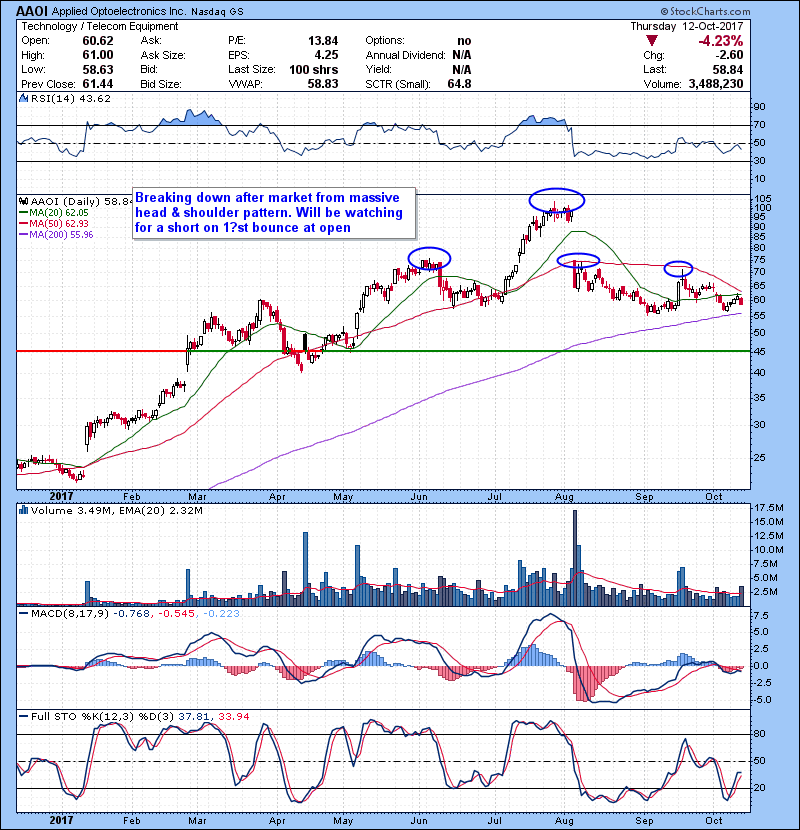The width and height of the screenshot is (800, 830).
Task: Click the RSI axis label 90
Action: click(759, 107)
